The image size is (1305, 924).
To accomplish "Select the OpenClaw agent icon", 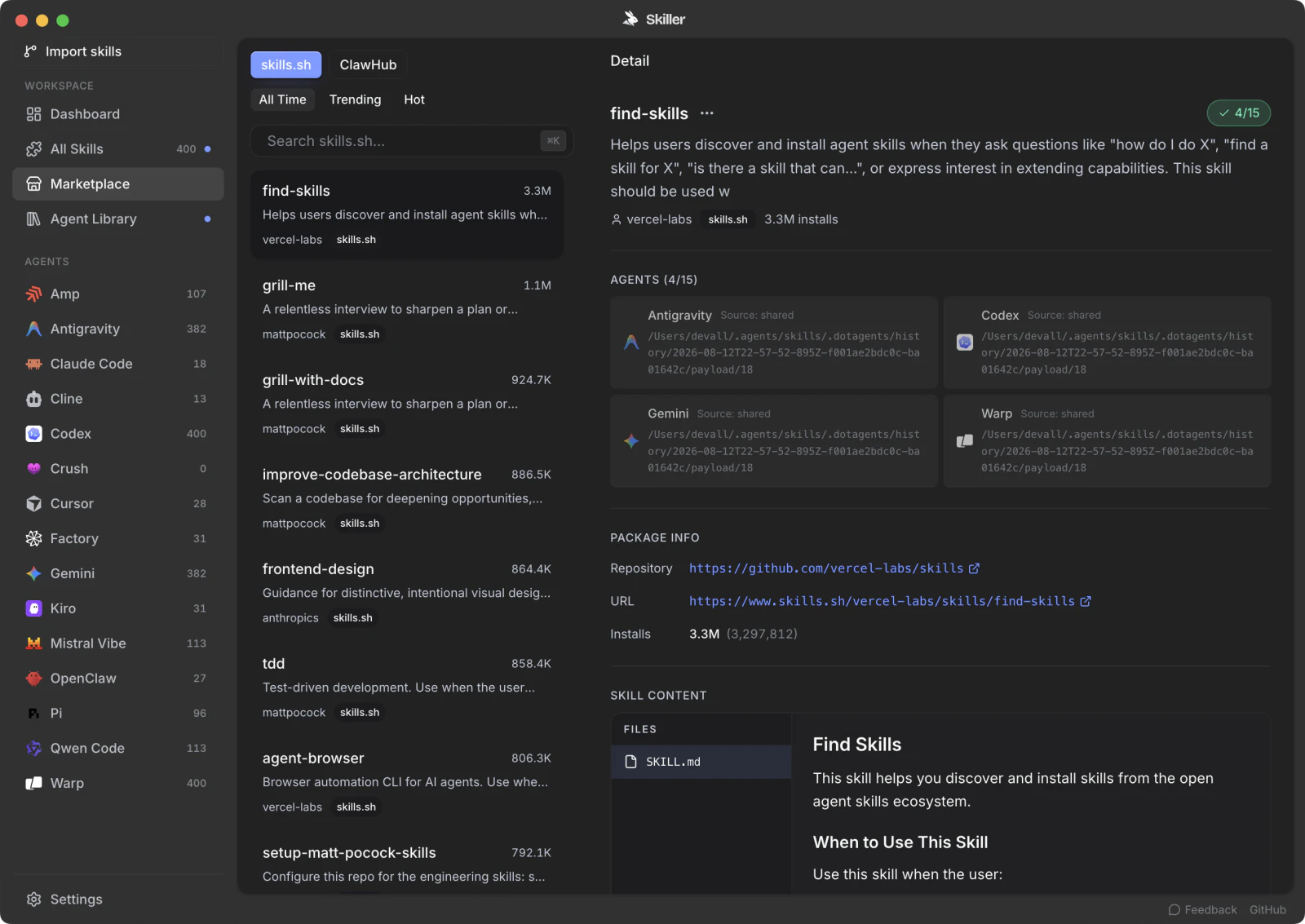I will click(33, 679).
